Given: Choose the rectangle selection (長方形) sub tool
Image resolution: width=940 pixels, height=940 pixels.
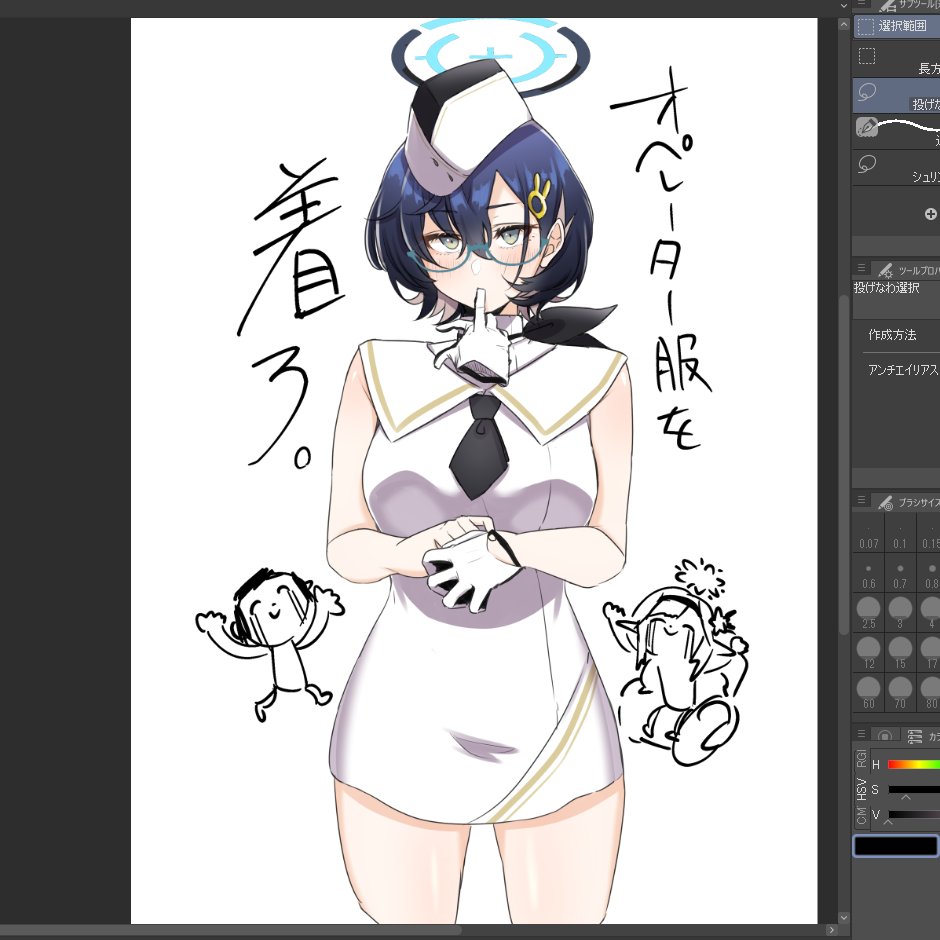Looking at the screenshot, I should point(896,60).
